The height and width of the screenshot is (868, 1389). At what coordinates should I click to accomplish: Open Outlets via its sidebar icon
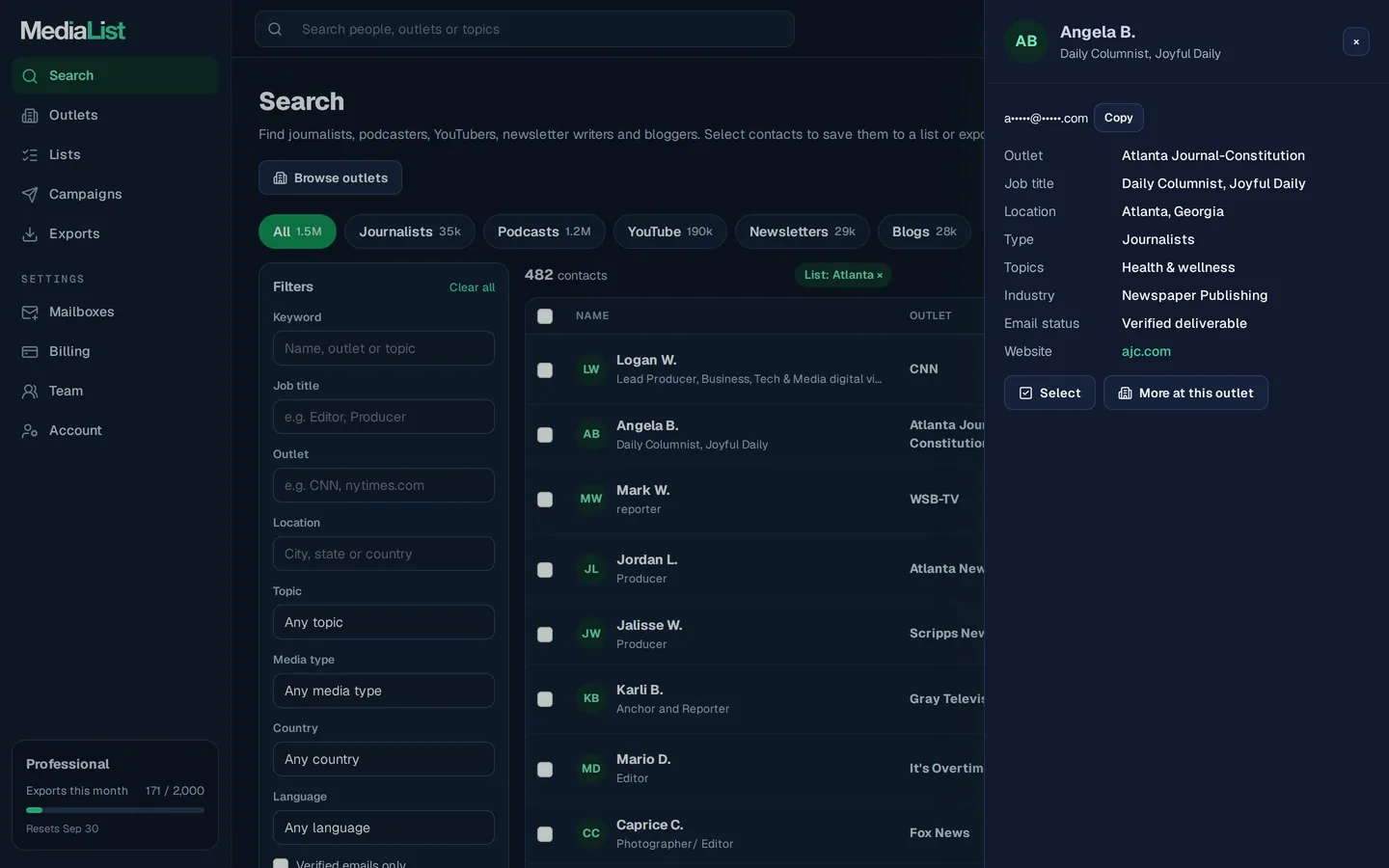click(30, 116)
